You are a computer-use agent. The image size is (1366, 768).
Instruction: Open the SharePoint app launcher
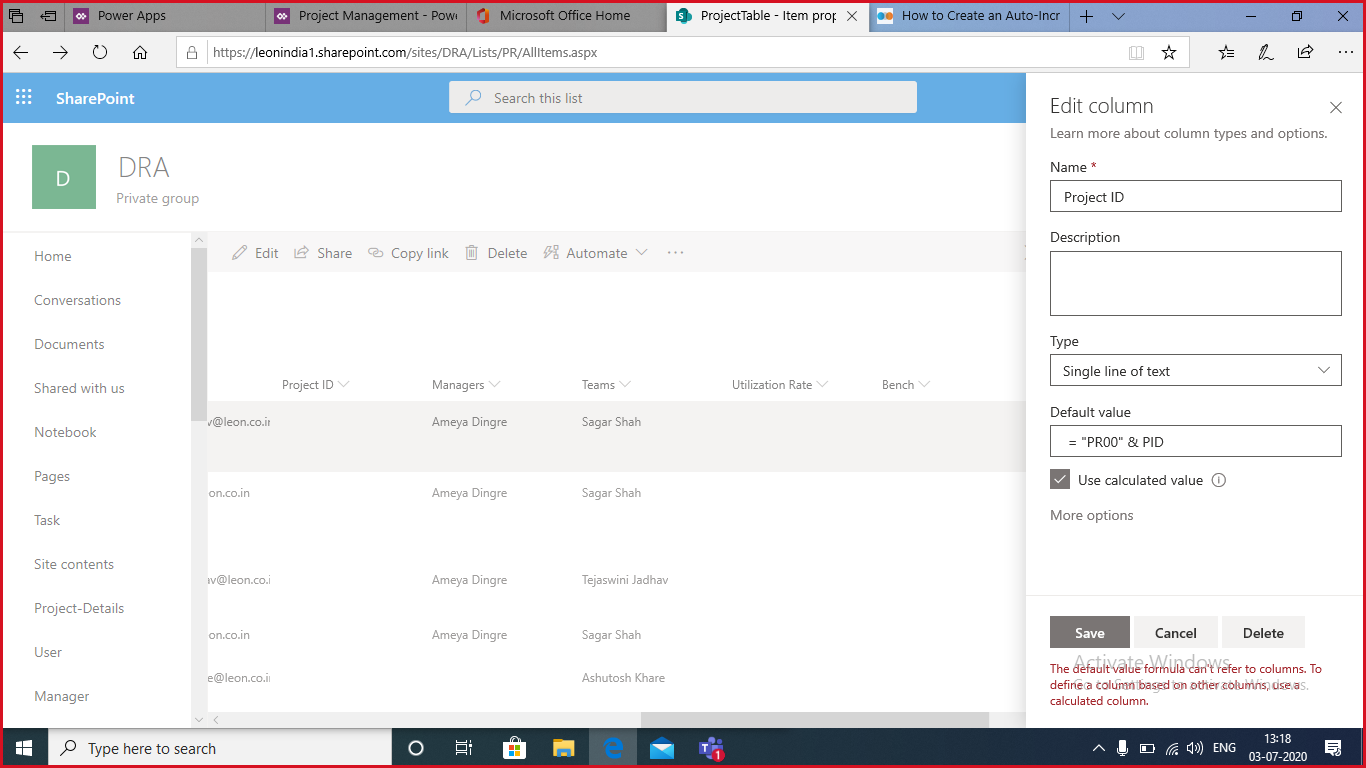tap(23, 97)
